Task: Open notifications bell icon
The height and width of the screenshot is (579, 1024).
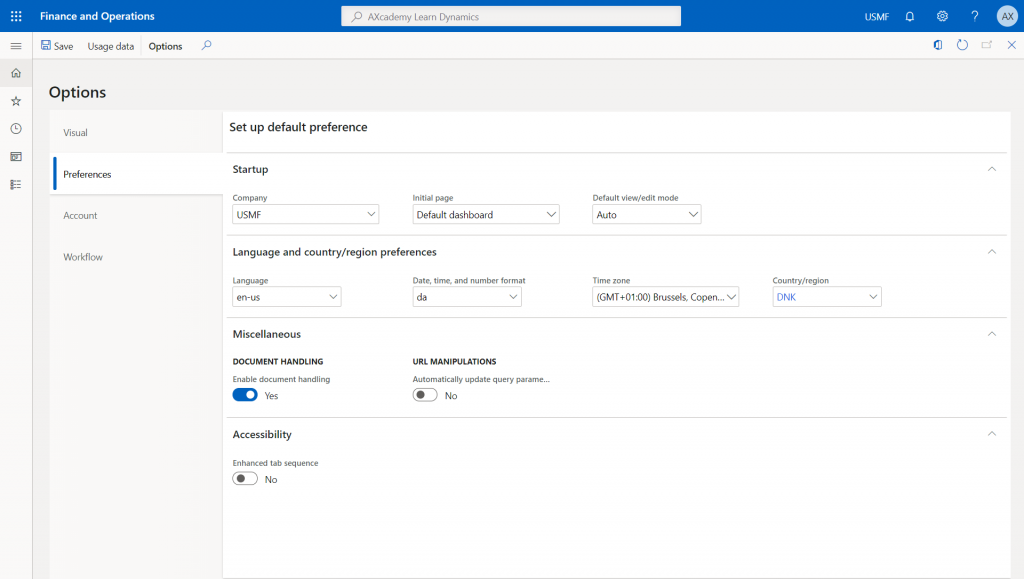Action: coord(910,16)
